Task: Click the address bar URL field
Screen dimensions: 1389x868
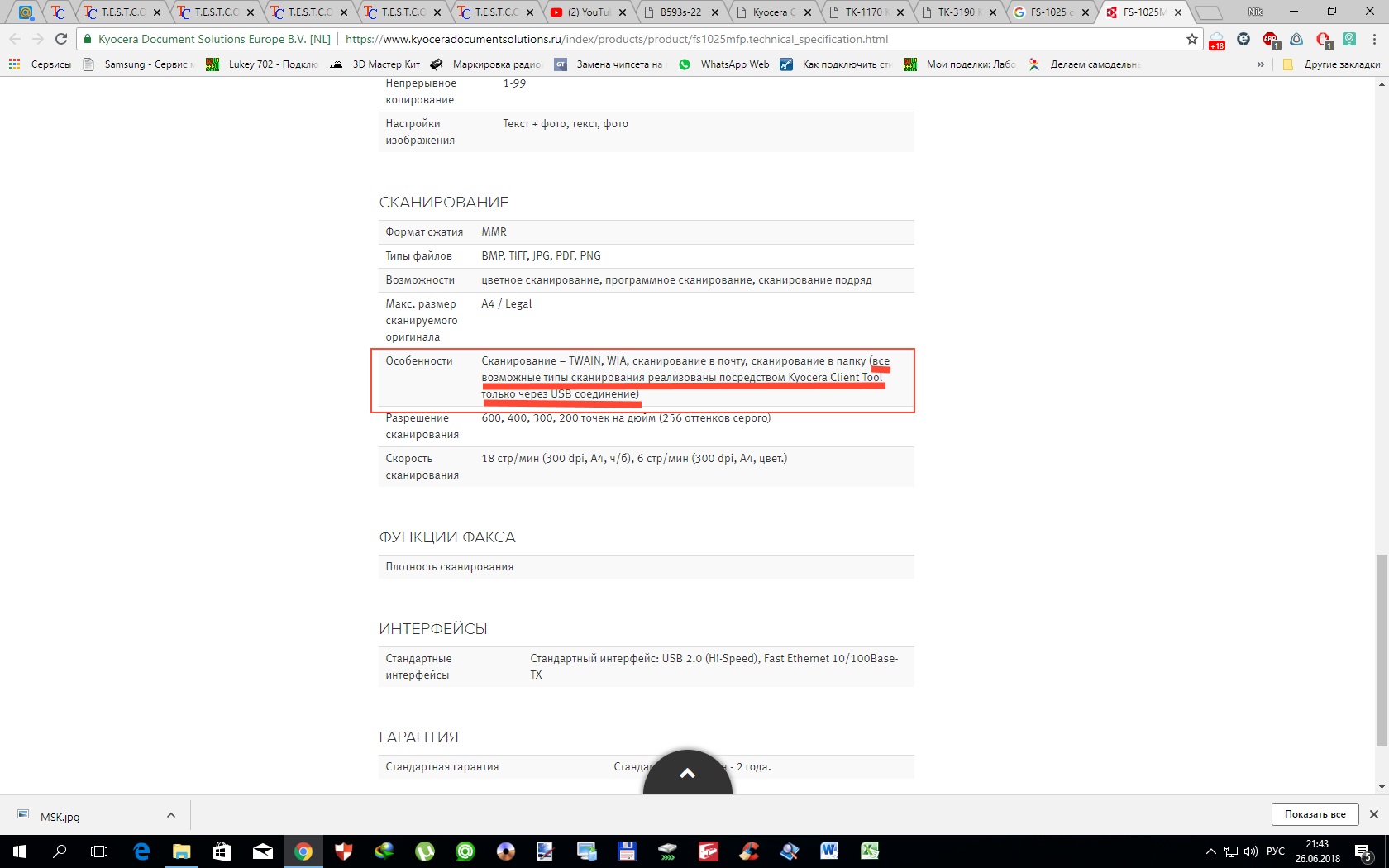Action: coord(616,39)
